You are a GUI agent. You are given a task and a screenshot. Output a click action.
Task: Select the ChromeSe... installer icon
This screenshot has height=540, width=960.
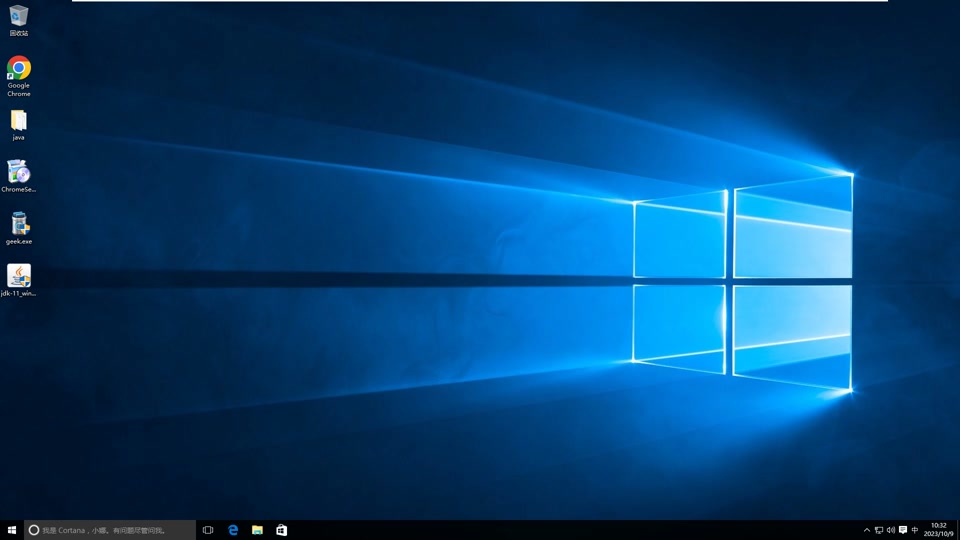pyautogui.click(x=18, y=176)
